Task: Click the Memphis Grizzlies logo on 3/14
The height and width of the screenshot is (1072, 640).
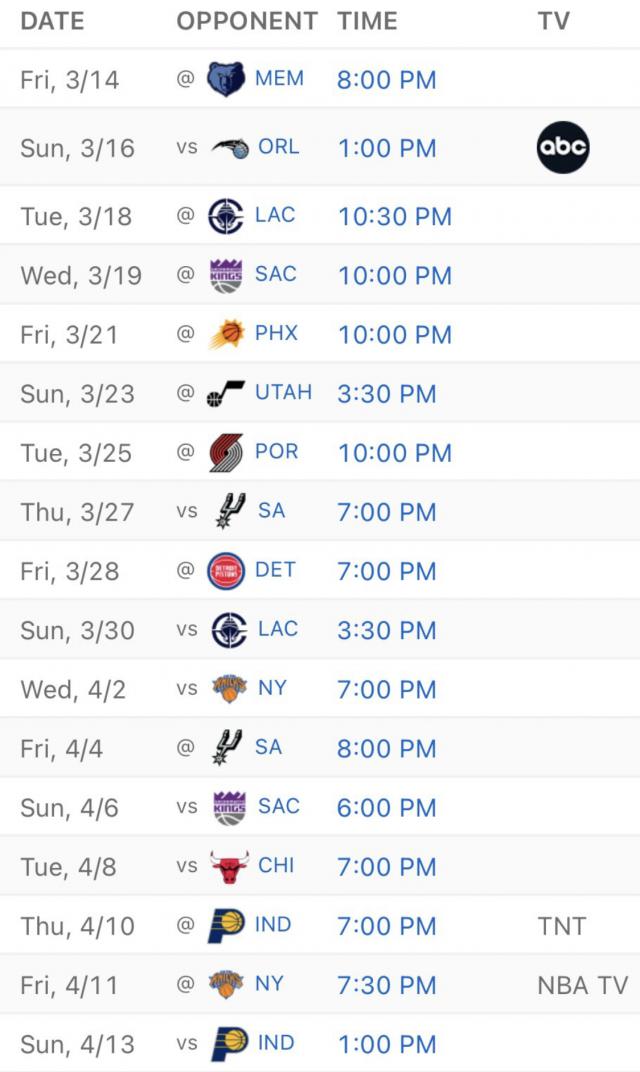Action: (226, 79)
